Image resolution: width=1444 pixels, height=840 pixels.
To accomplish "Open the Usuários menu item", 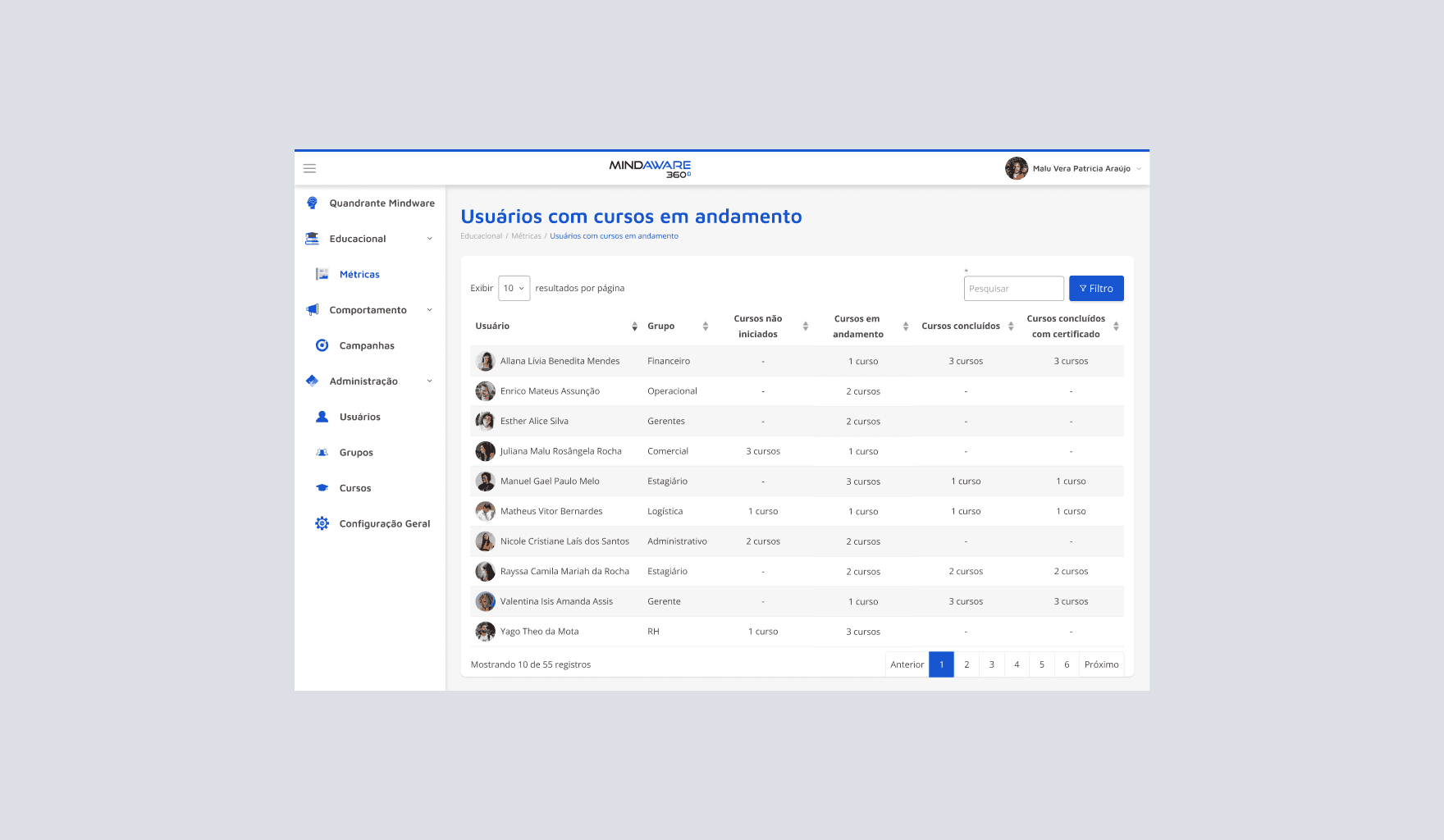I will coord(360,417).
